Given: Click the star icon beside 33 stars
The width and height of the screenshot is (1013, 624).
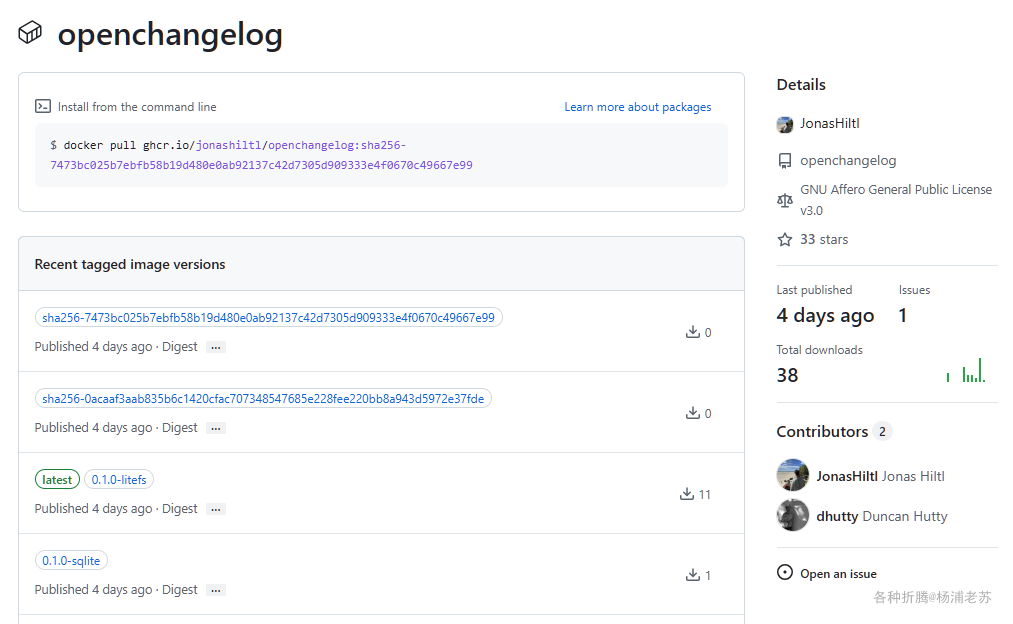Looking at the screenshot, I should 785,240.
